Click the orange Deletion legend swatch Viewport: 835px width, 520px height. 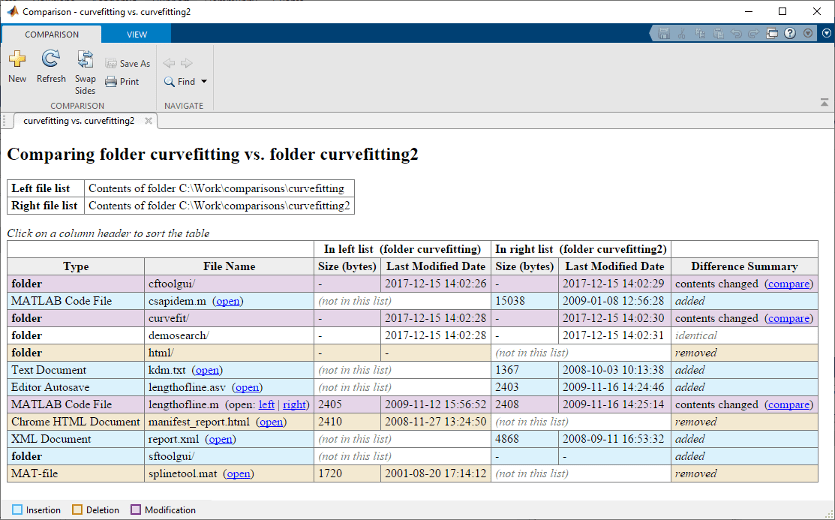[77, 510]
